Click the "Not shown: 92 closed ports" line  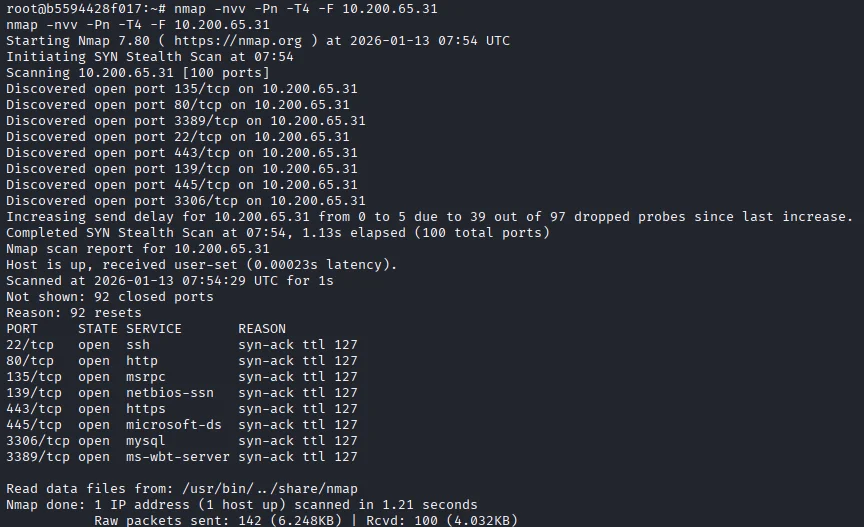point(110,297)
